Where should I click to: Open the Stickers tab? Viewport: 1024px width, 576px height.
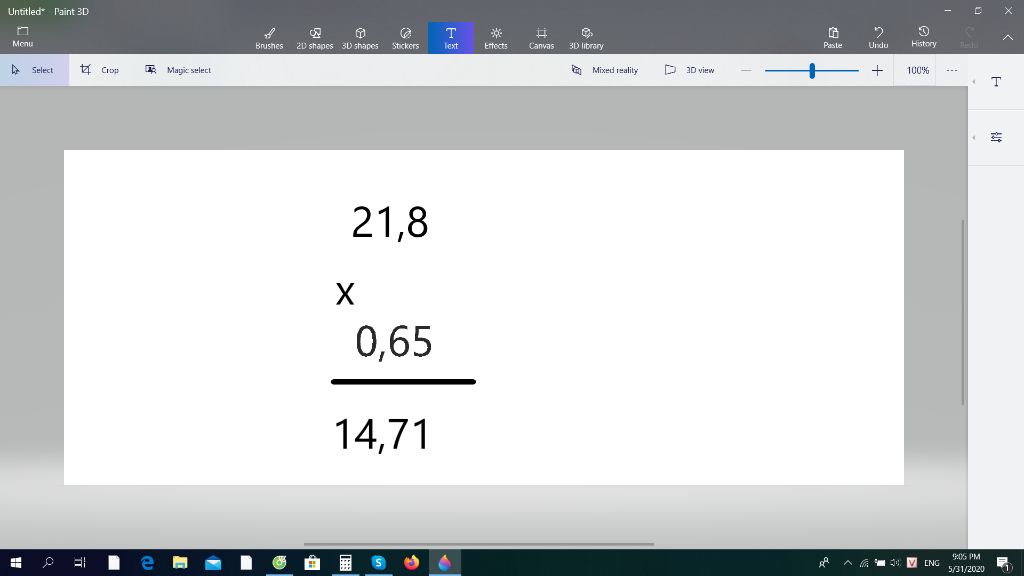[x=405, y=38]
